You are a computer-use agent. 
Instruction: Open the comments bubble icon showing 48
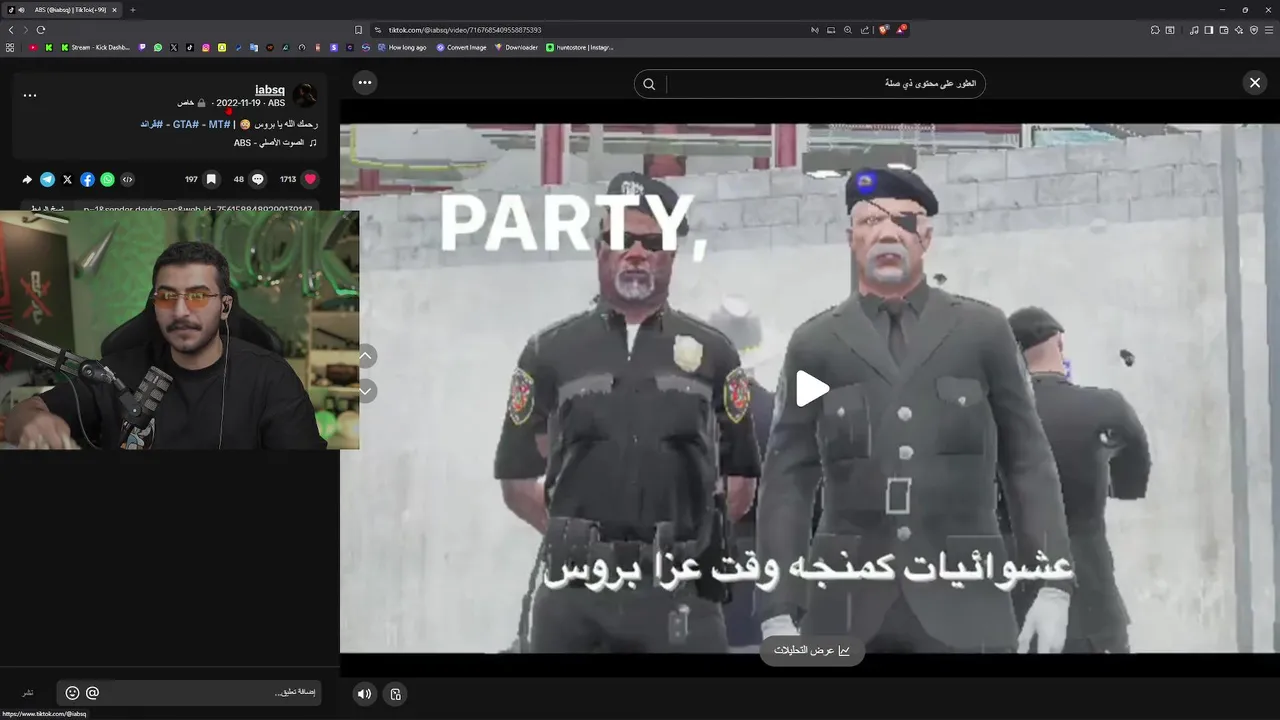(x=258, y=179)
